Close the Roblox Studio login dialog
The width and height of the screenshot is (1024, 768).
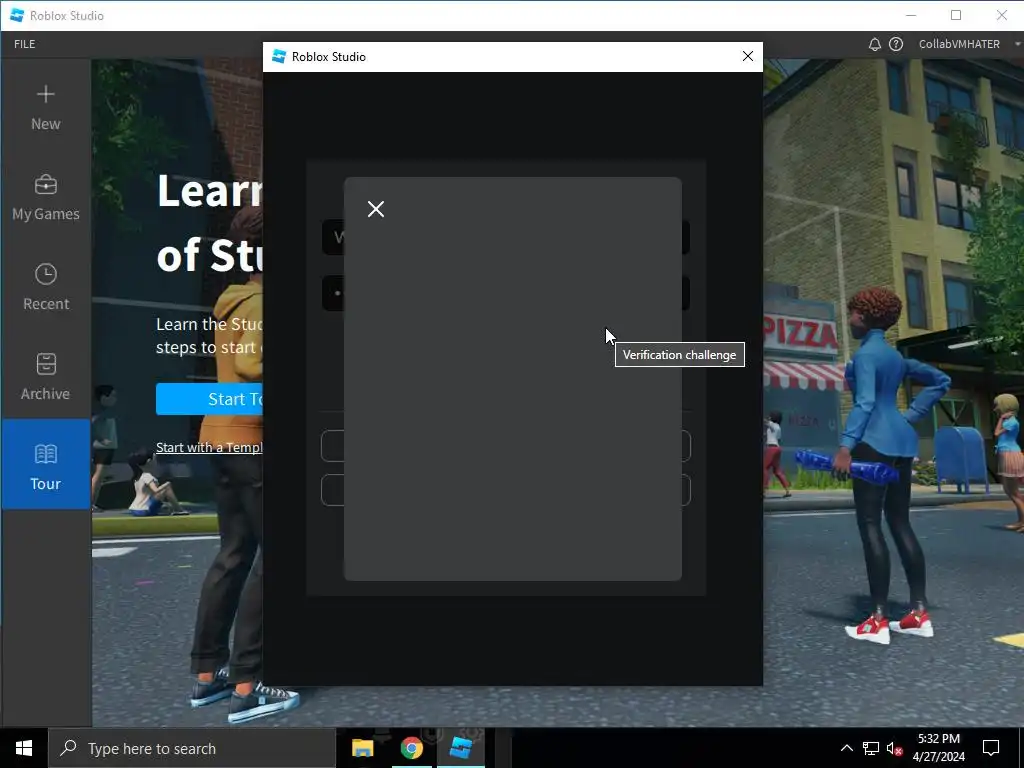[748, 56]
